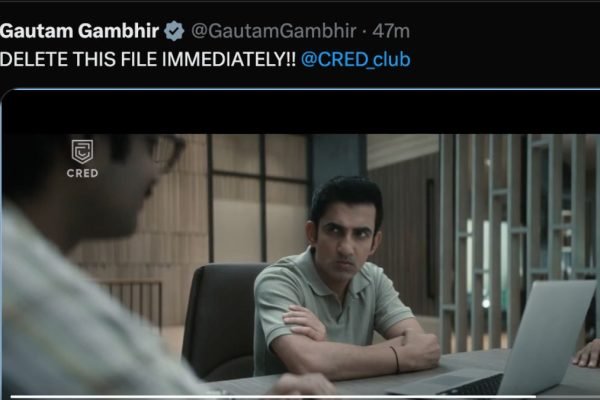
Task: Click the CRED shield logo in video
Action: point(82,151)
